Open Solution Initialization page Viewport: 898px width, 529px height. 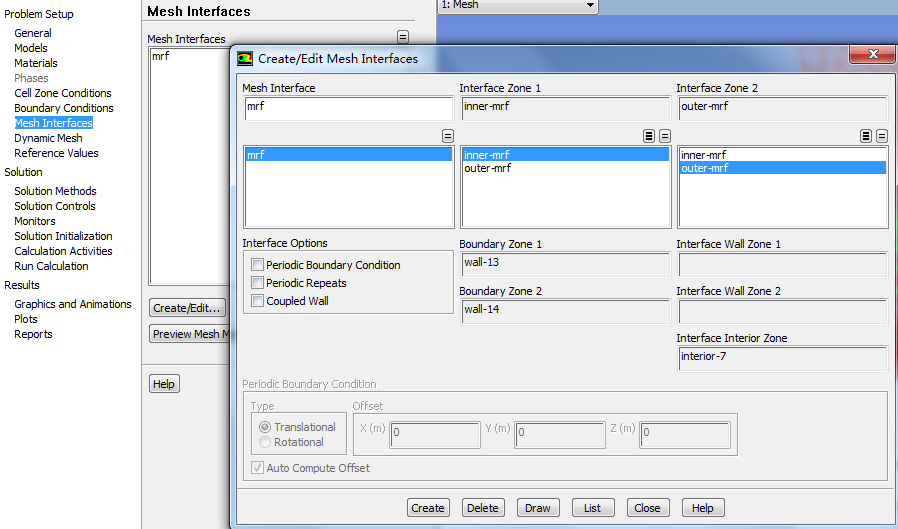point(63,236)
